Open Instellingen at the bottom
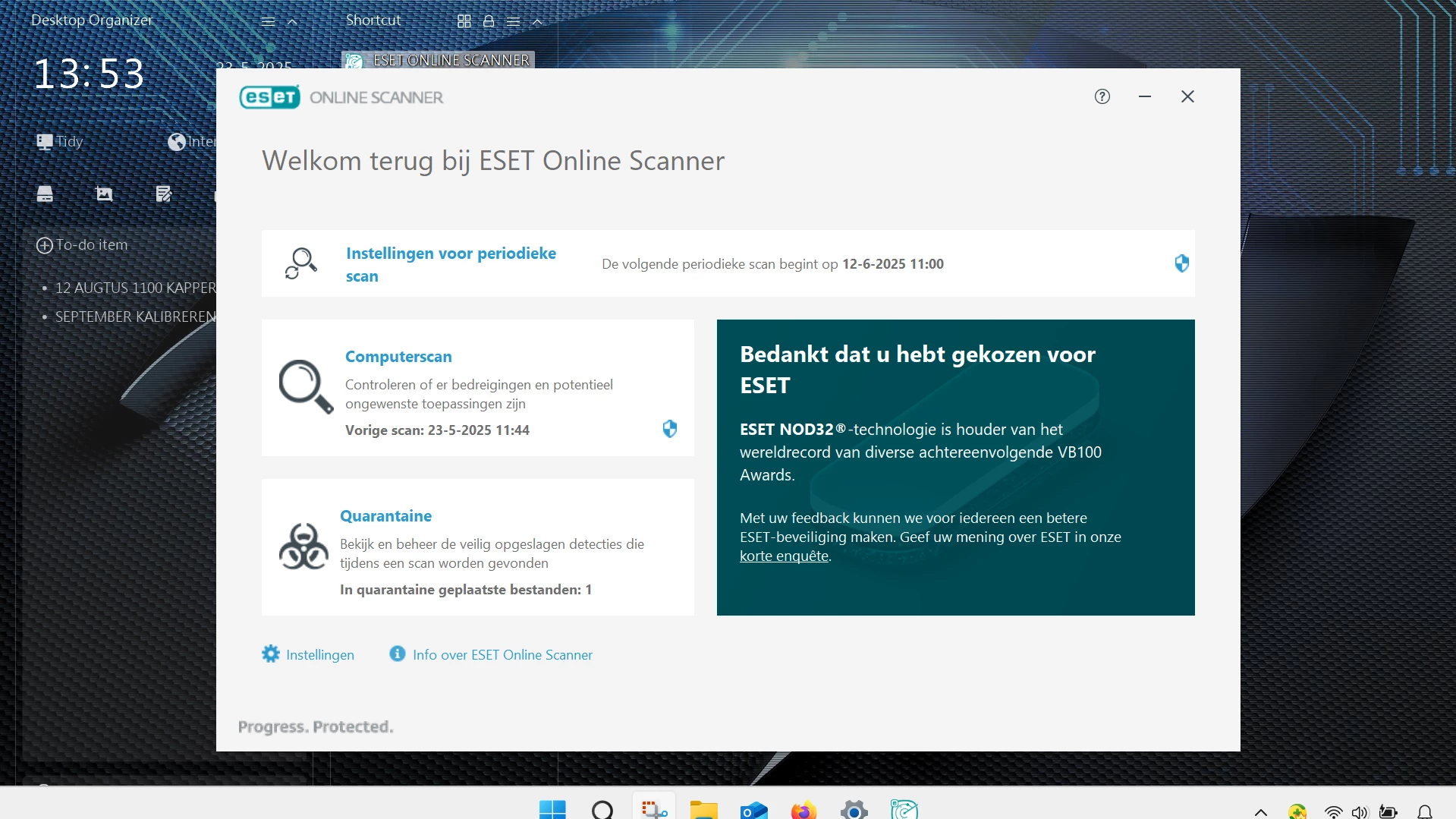The height and width of the screenshot is (819, 1456). (x=320, y=654)
